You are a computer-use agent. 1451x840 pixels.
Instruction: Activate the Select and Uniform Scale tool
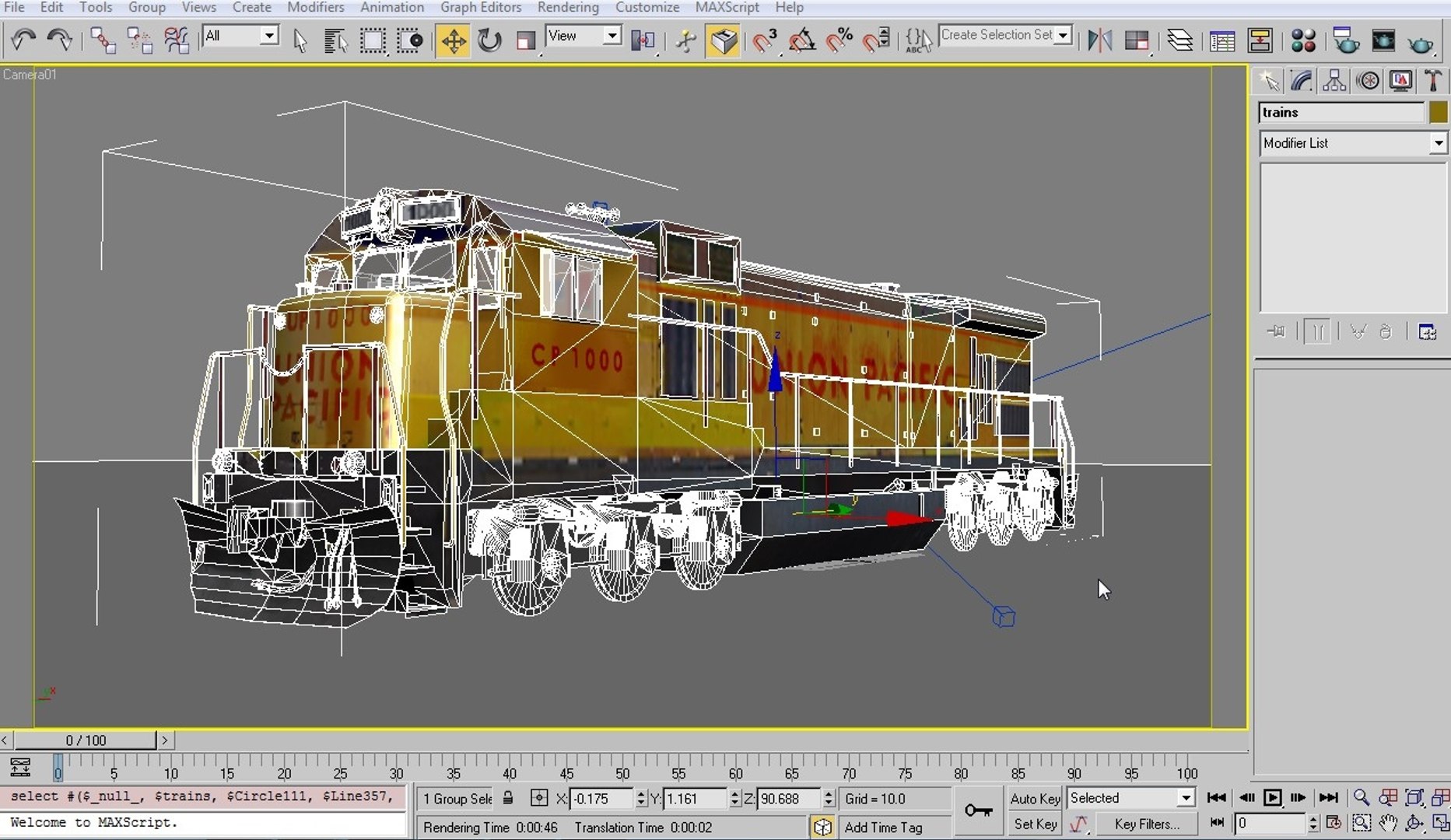(527, 40)
